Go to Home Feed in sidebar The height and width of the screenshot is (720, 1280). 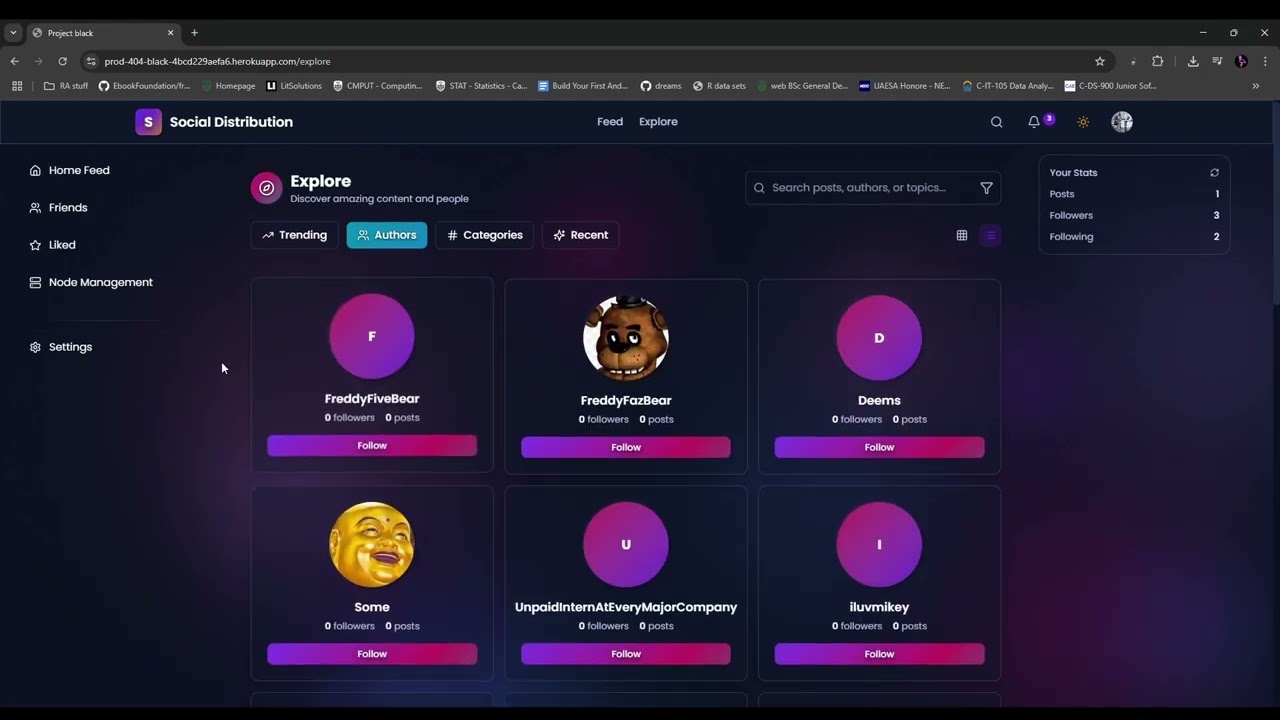[x=70, y=170]
